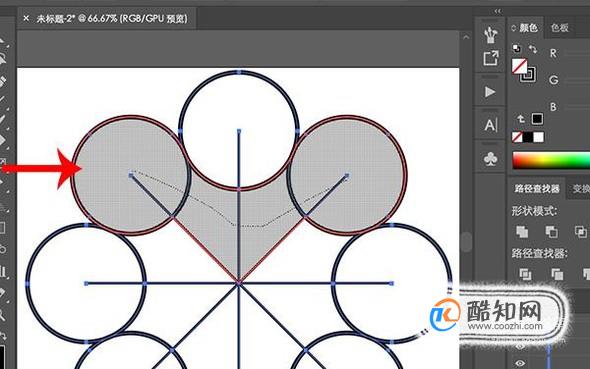Image resolution: width=590 pixels, height=369 pixels.
Task: Switch to the 色板 swatches tab
Action: [x=560, y=28]
